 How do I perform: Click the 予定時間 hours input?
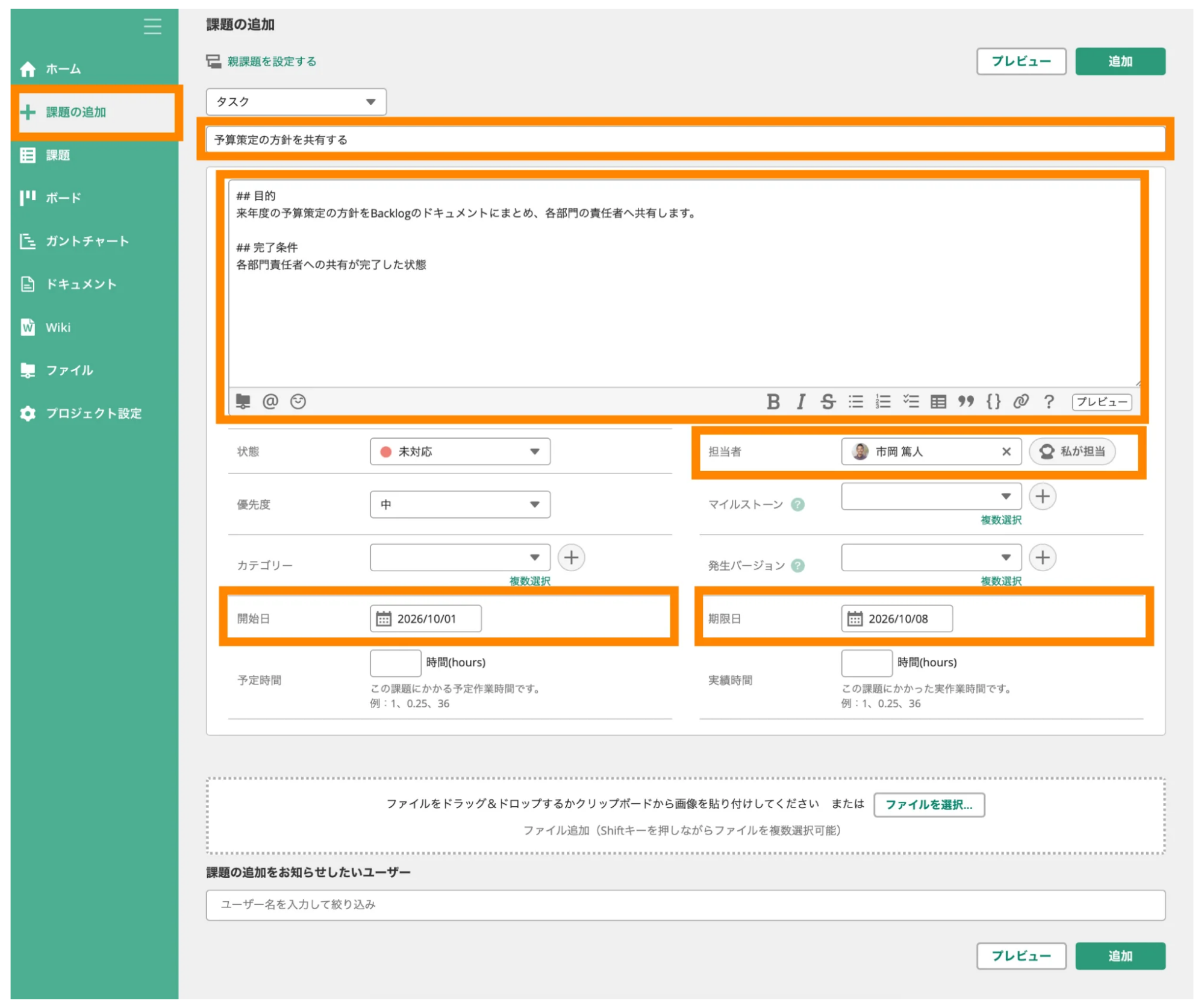point(396,663)
